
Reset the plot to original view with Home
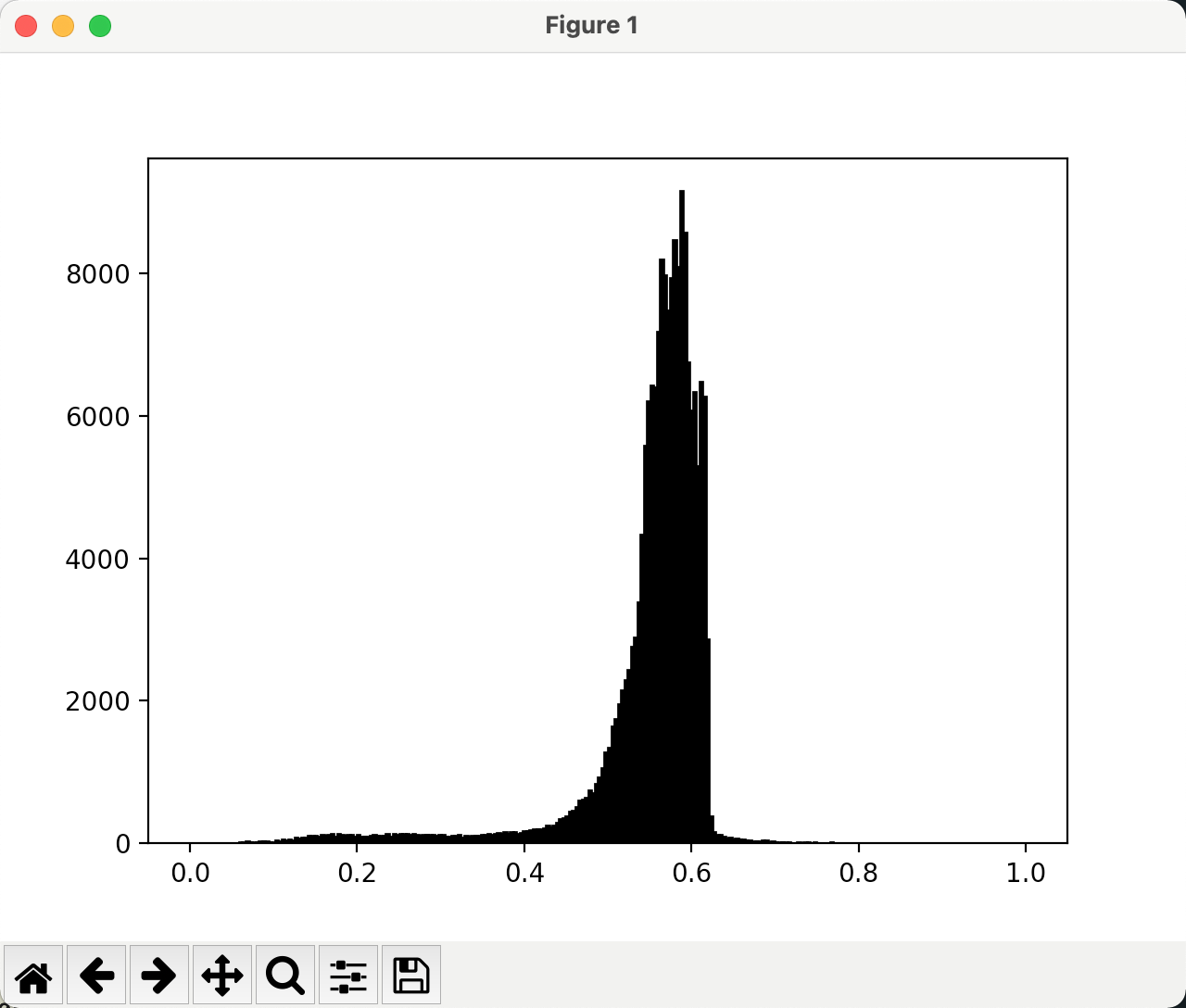[x=33, y=975]
